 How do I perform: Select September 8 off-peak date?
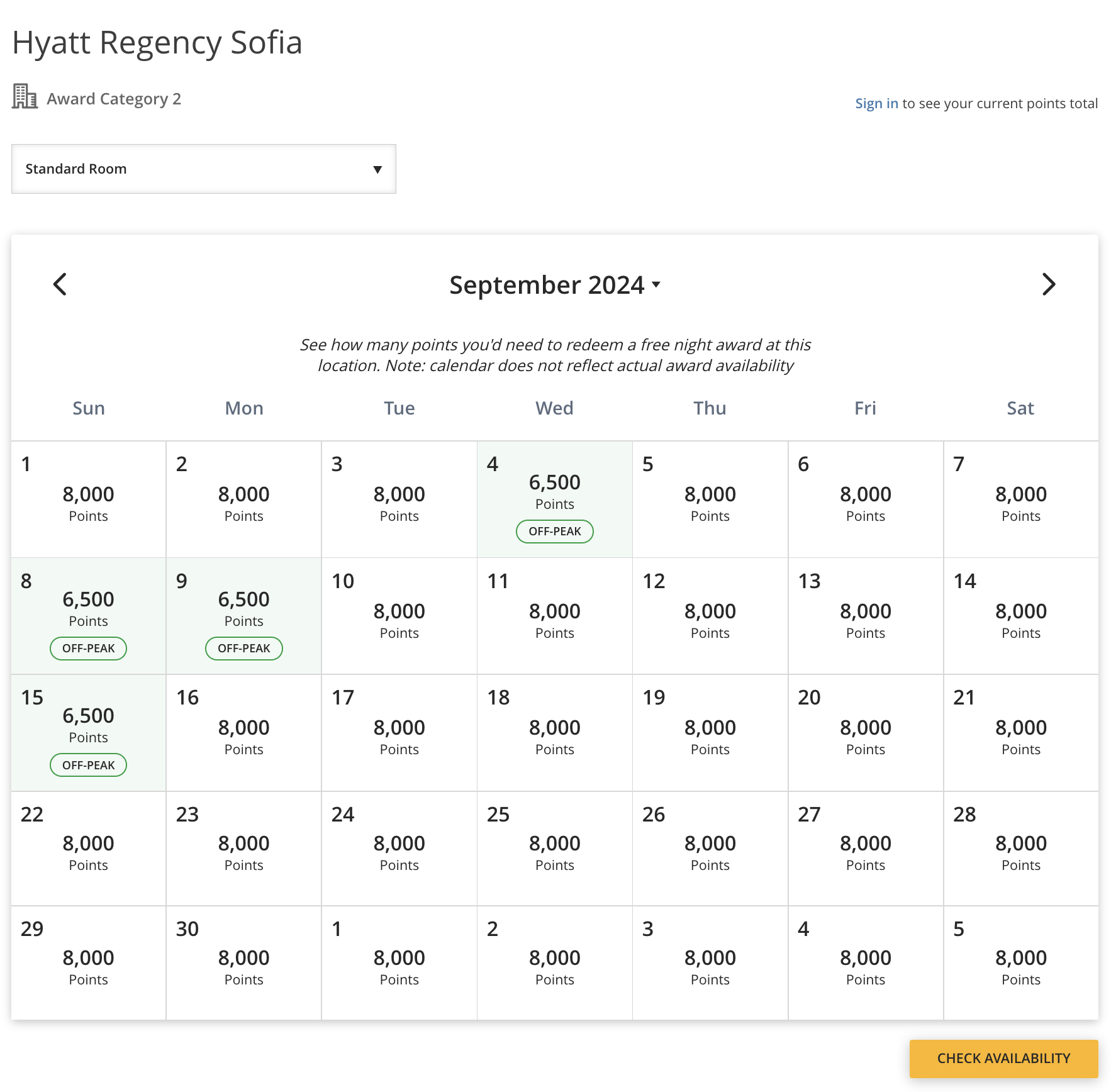tap(89, 616)
